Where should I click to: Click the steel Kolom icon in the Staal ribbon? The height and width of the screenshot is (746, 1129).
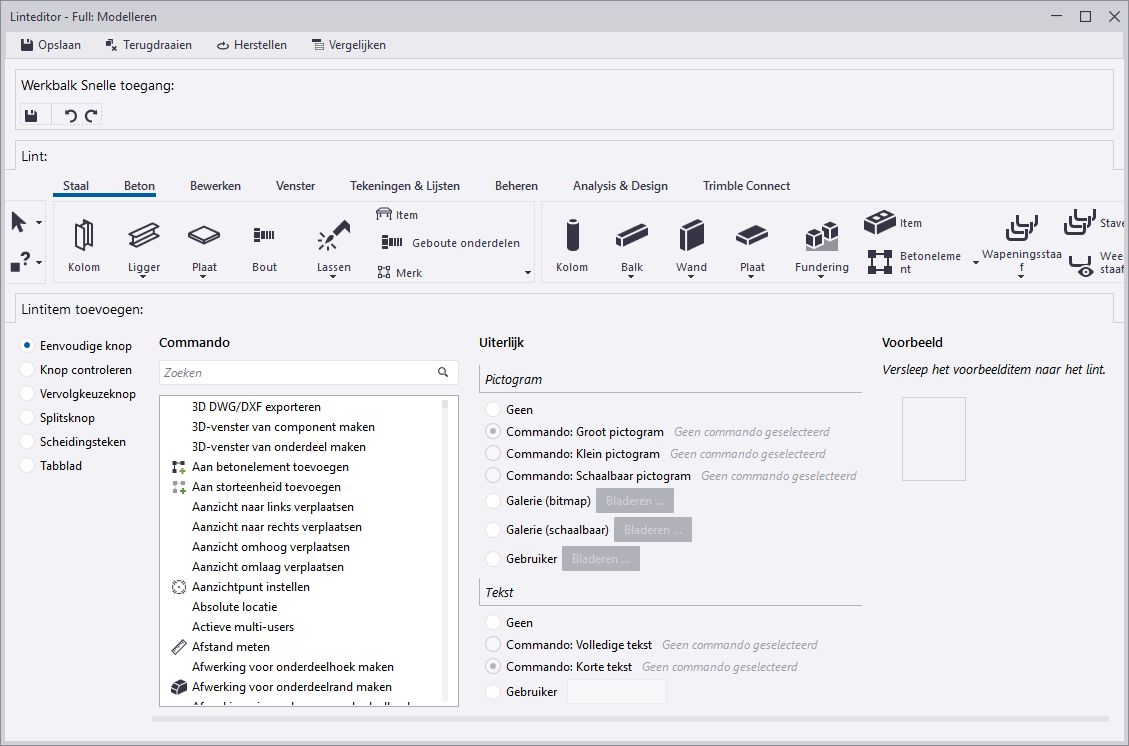[84, 237]
